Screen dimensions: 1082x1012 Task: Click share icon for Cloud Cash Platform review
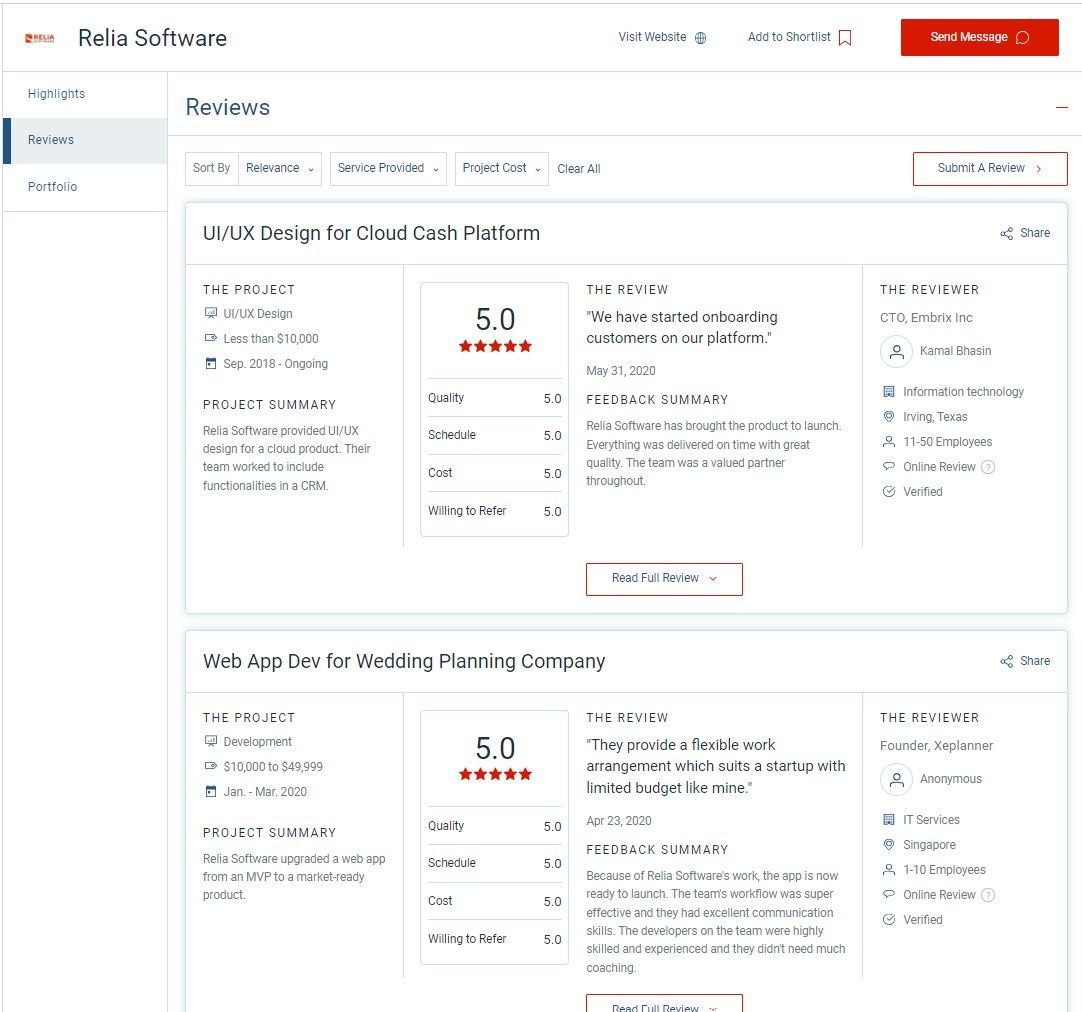pyautogui.click(x=1007, y=234)
